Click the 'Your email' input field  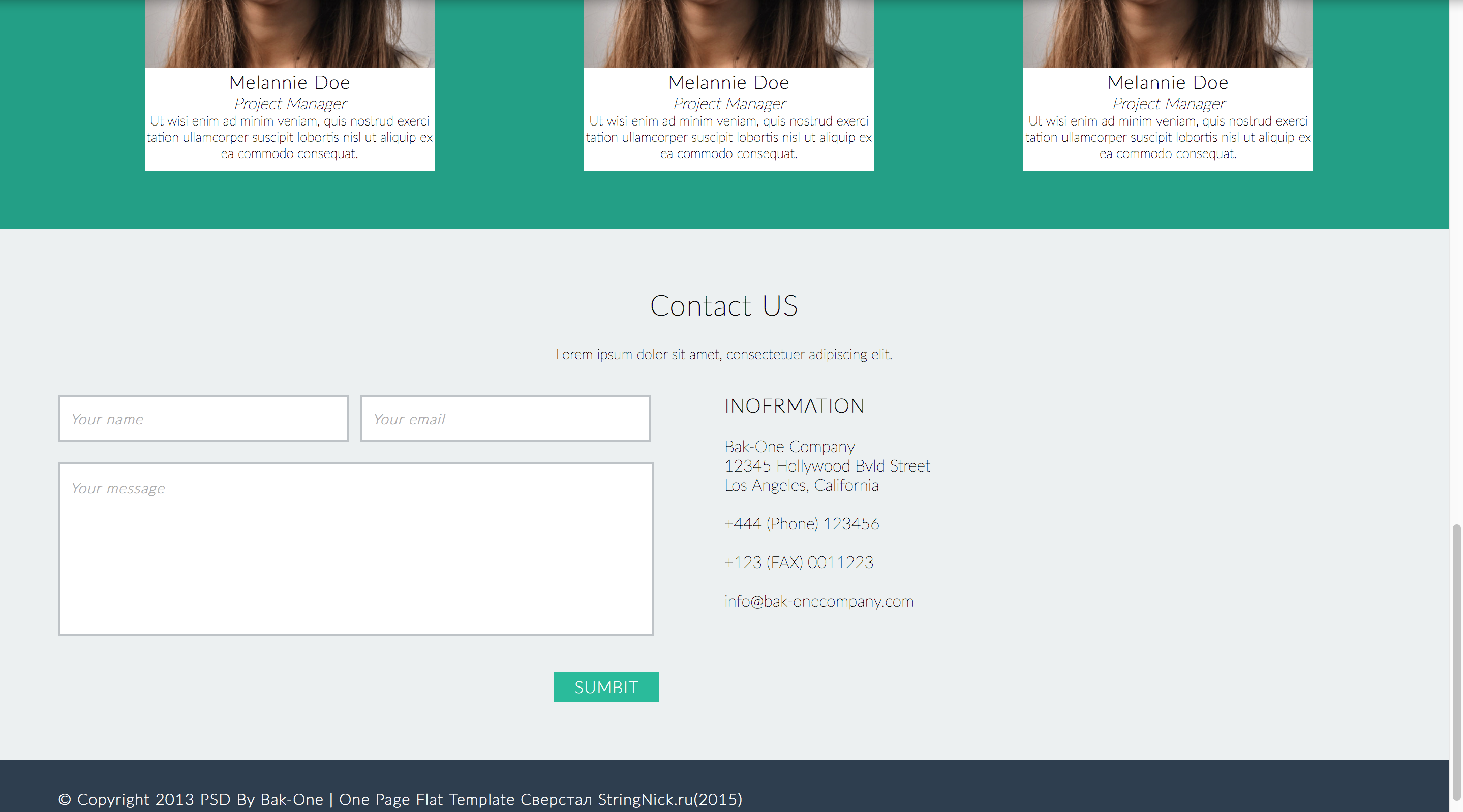pyautogui.click(x=505, y=419)
